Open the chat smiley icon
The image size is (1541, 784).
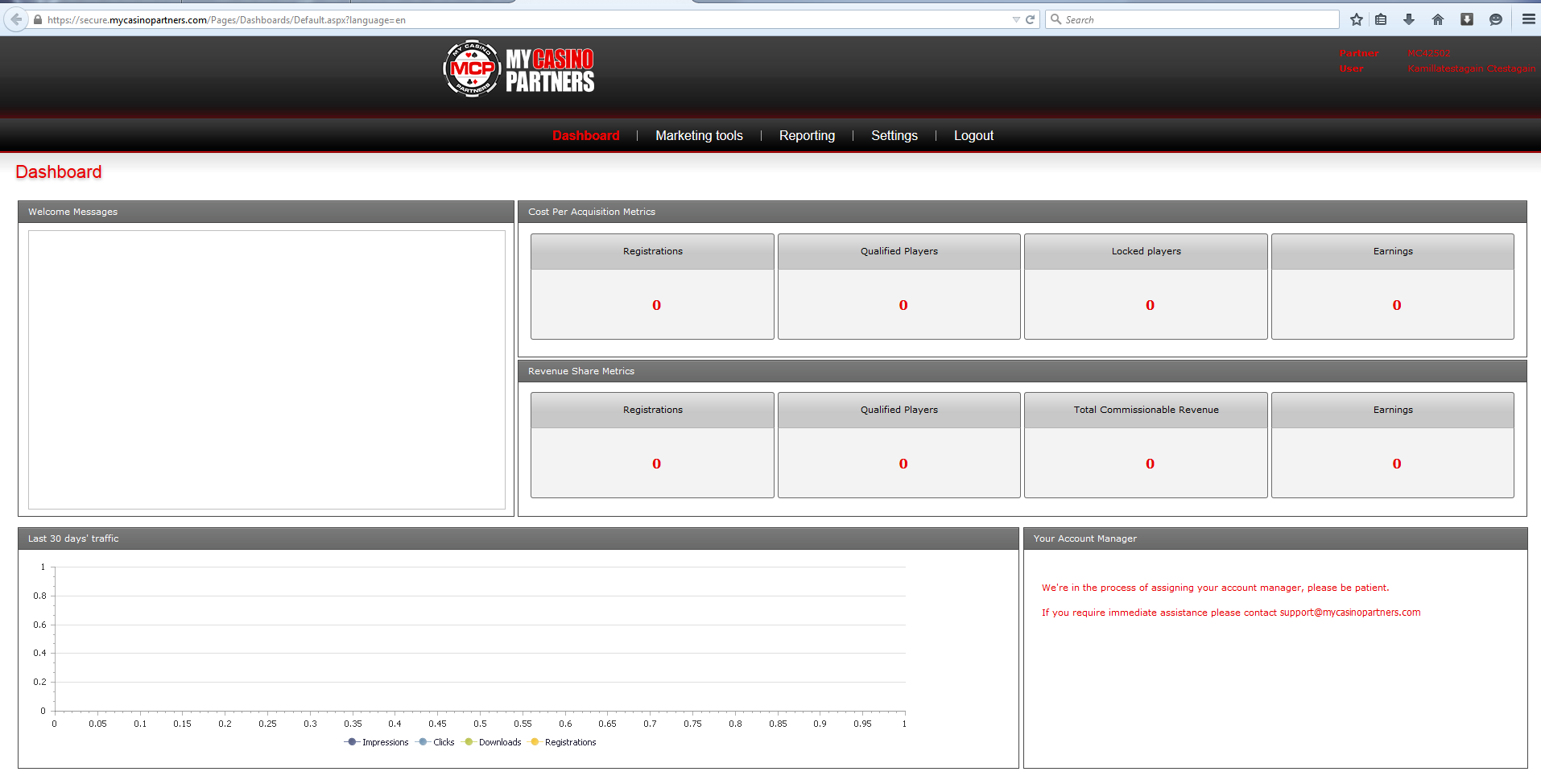tap(1496, 19)
